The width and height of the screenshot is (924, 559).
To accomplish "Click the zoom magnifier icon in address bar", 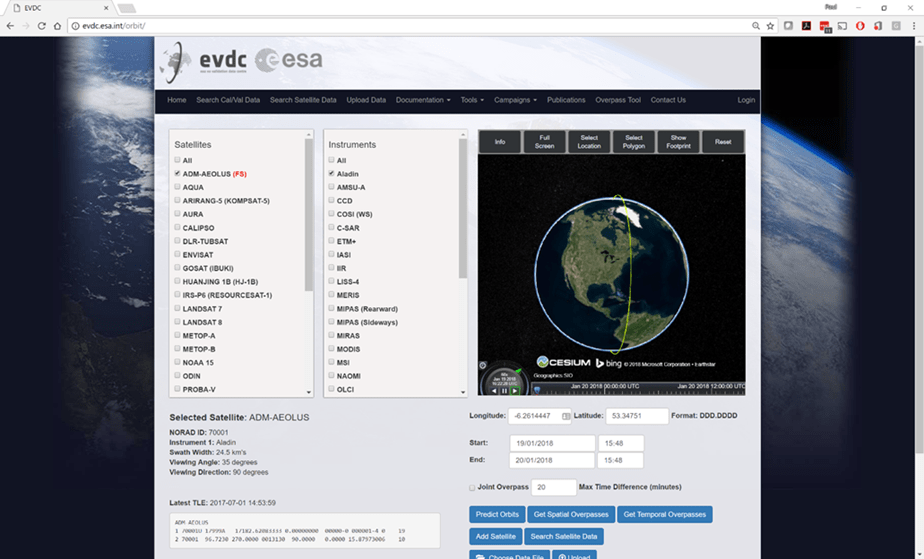I will tap(755, 26).
